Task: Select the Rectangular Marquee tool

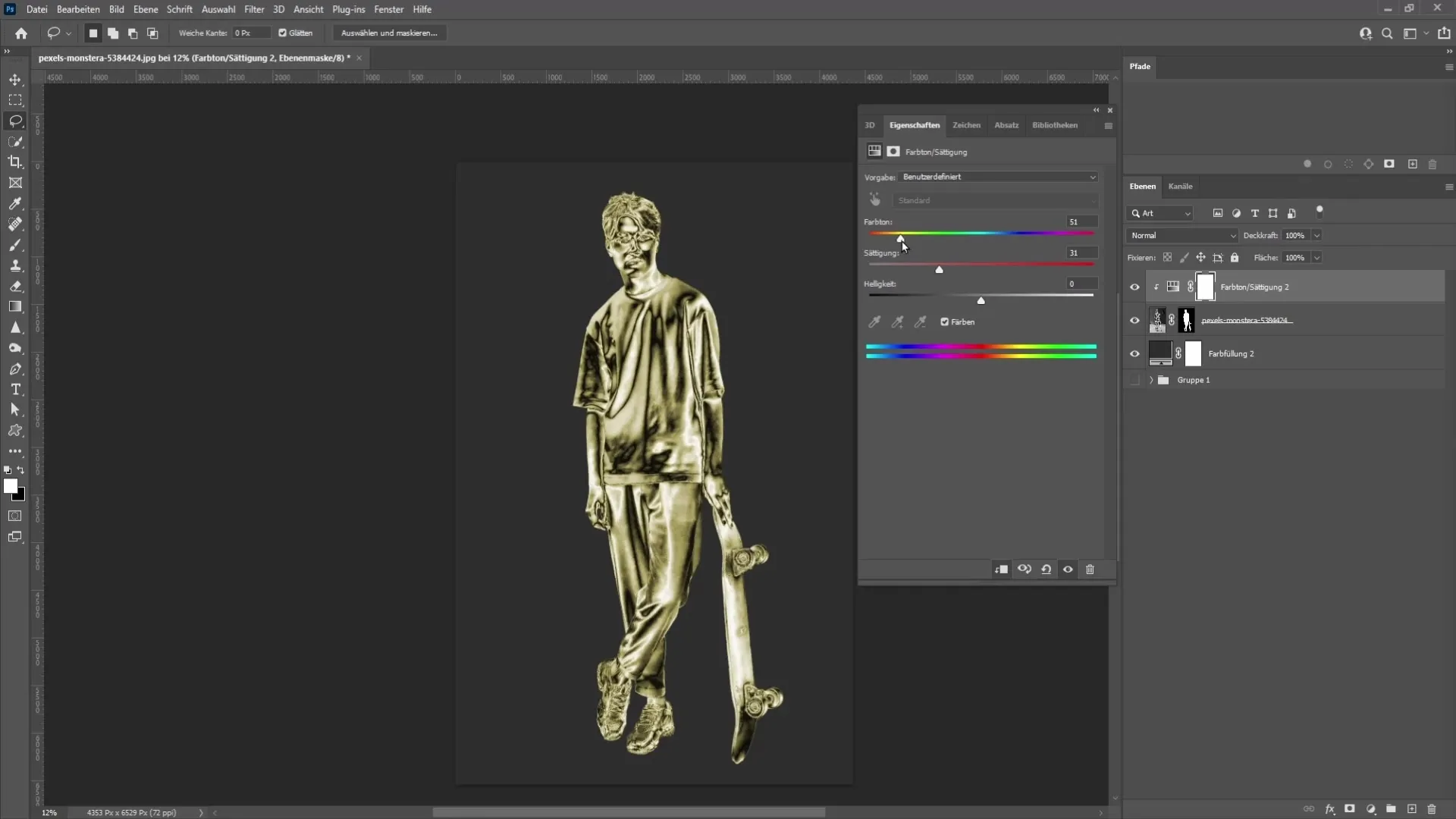Action: (x=15, y=99)
